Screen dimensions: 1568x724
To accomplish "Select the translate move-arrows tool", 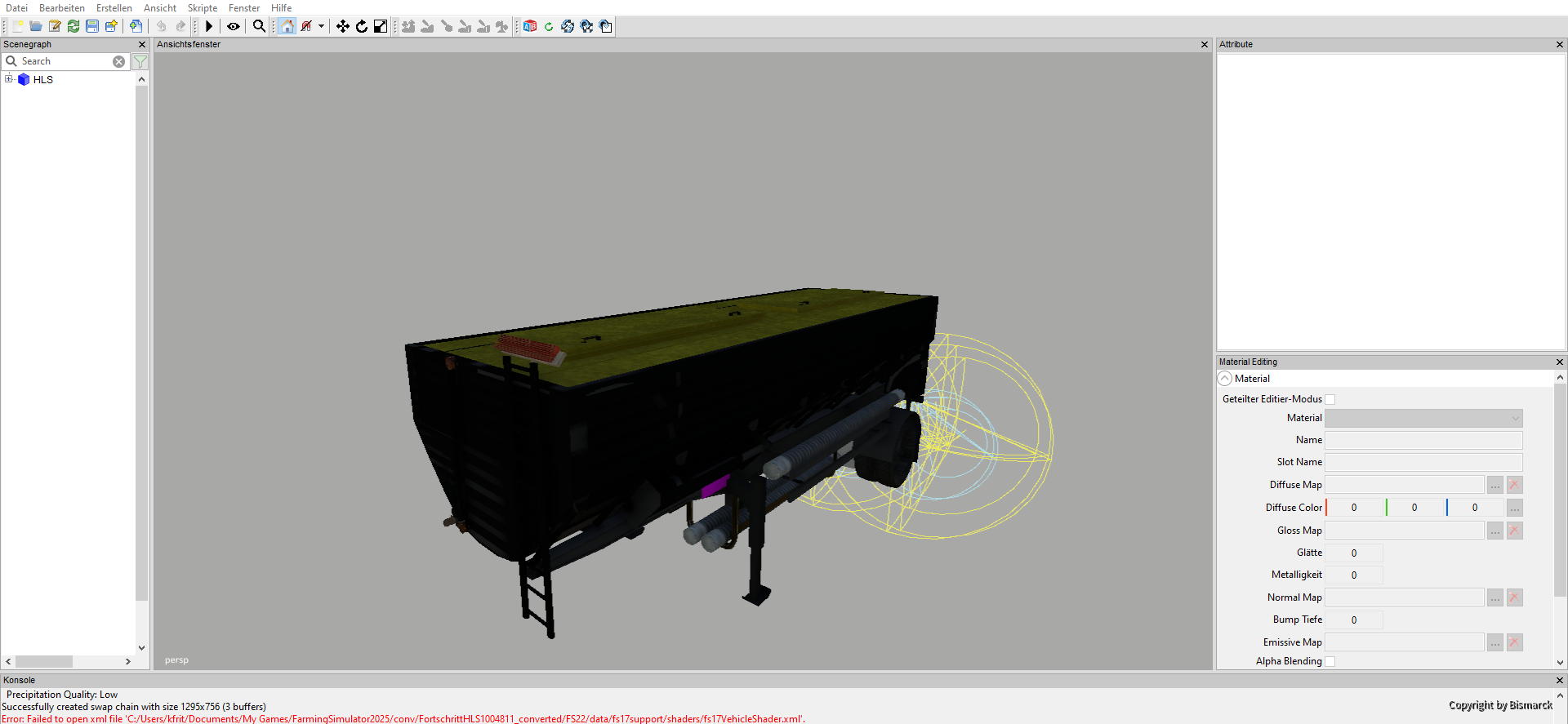I will [x=343, y=26].
